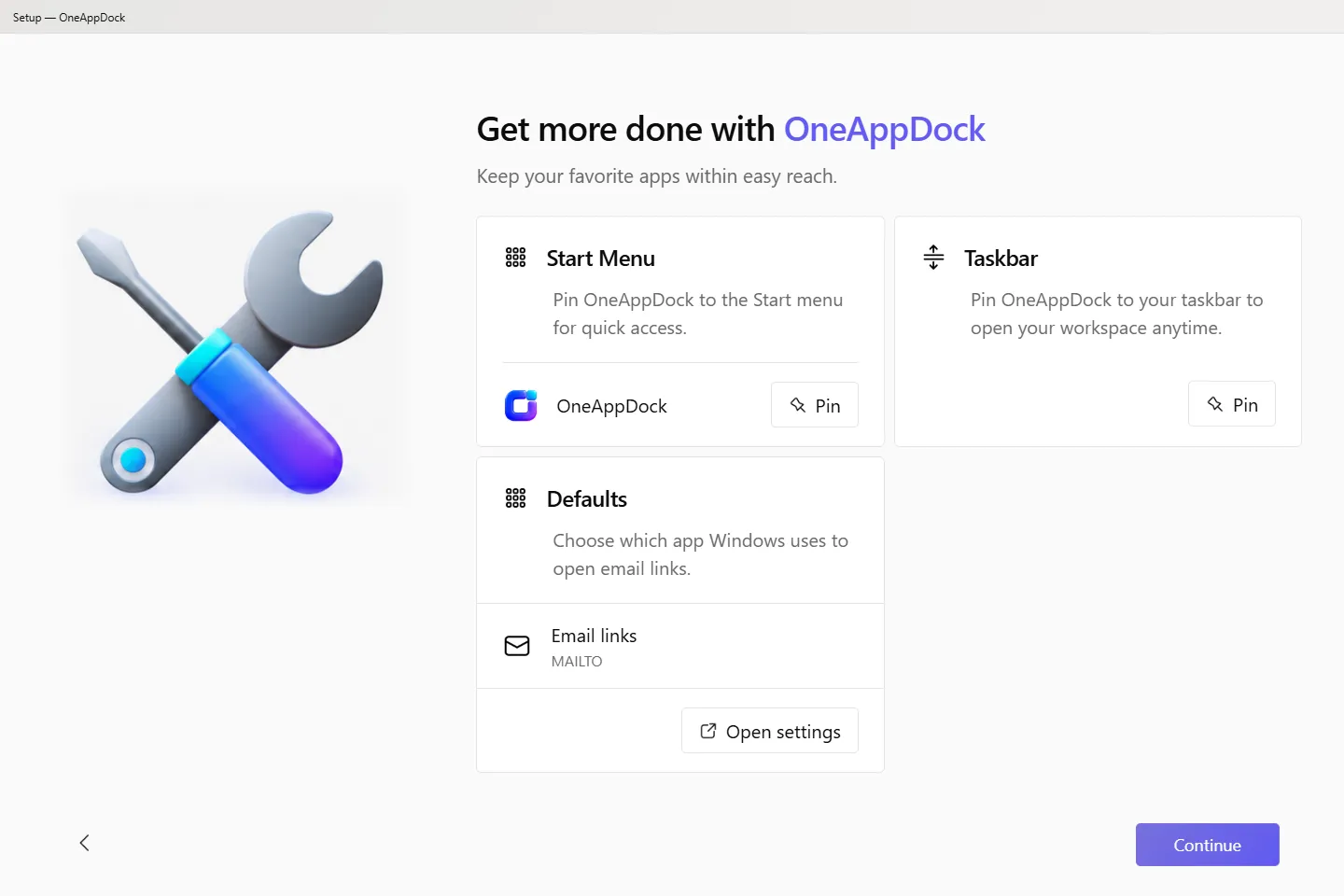Click the Start Menu heading
Image resolution: width=1344 pixels, height=896 pixels.
[601, 259]
